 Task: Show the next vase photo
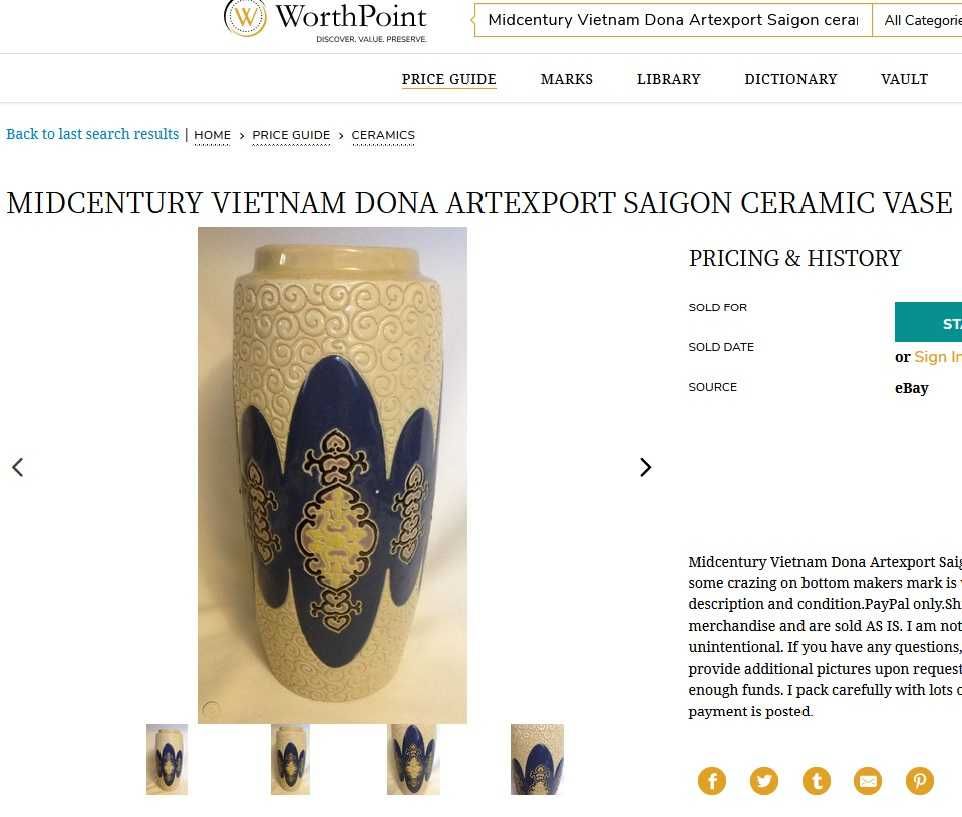coord(645,467)
